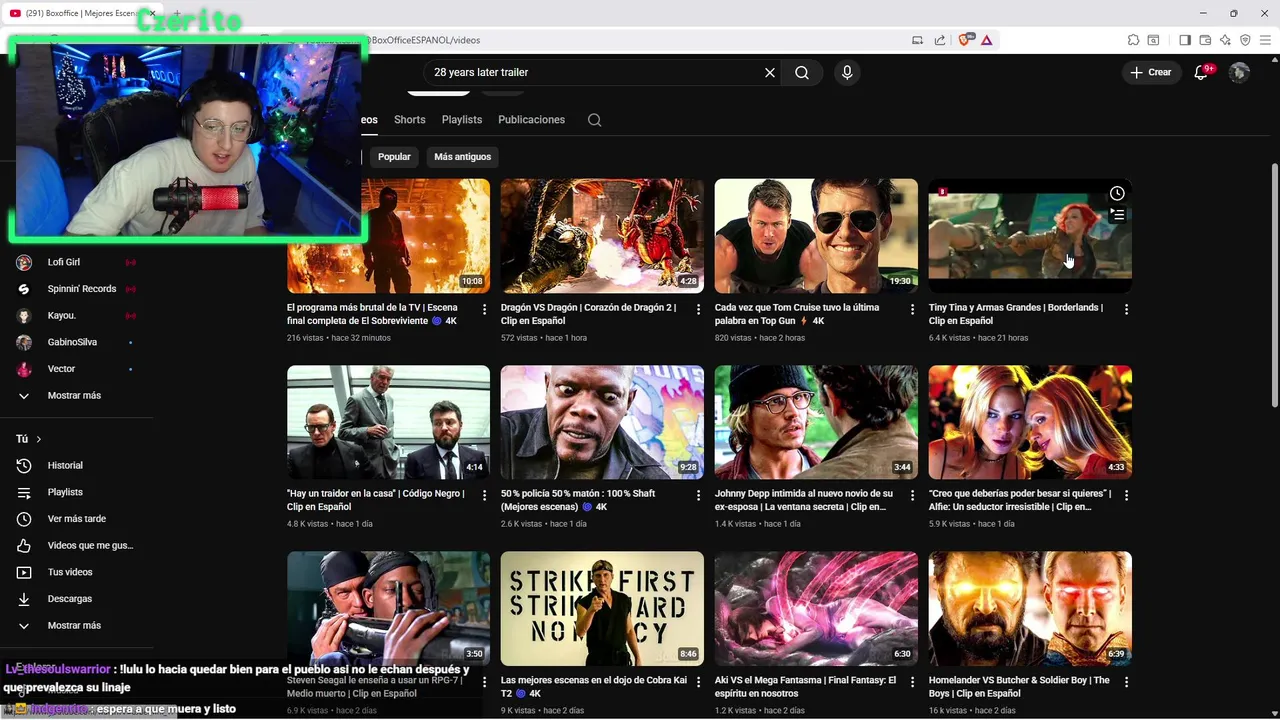The image size is (1280, 720).
Task: Open Brave Shields icon in address bar
Action: [x=965, y=40]
